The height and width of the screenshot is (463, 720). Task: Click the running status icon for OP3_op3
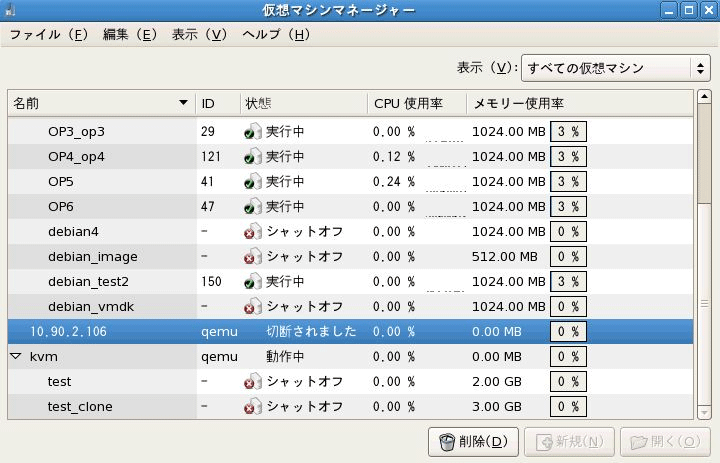pyautogui.click(x=253, y=131)
